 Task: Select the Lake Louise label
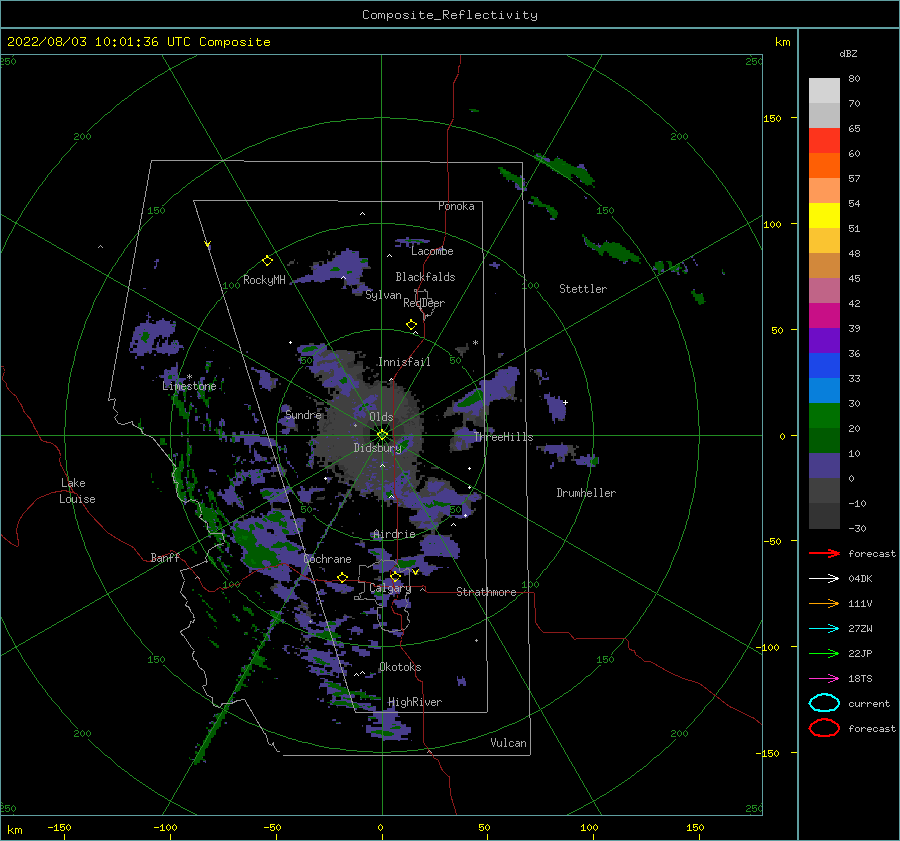pyautogui.click(x=77, y=491)
